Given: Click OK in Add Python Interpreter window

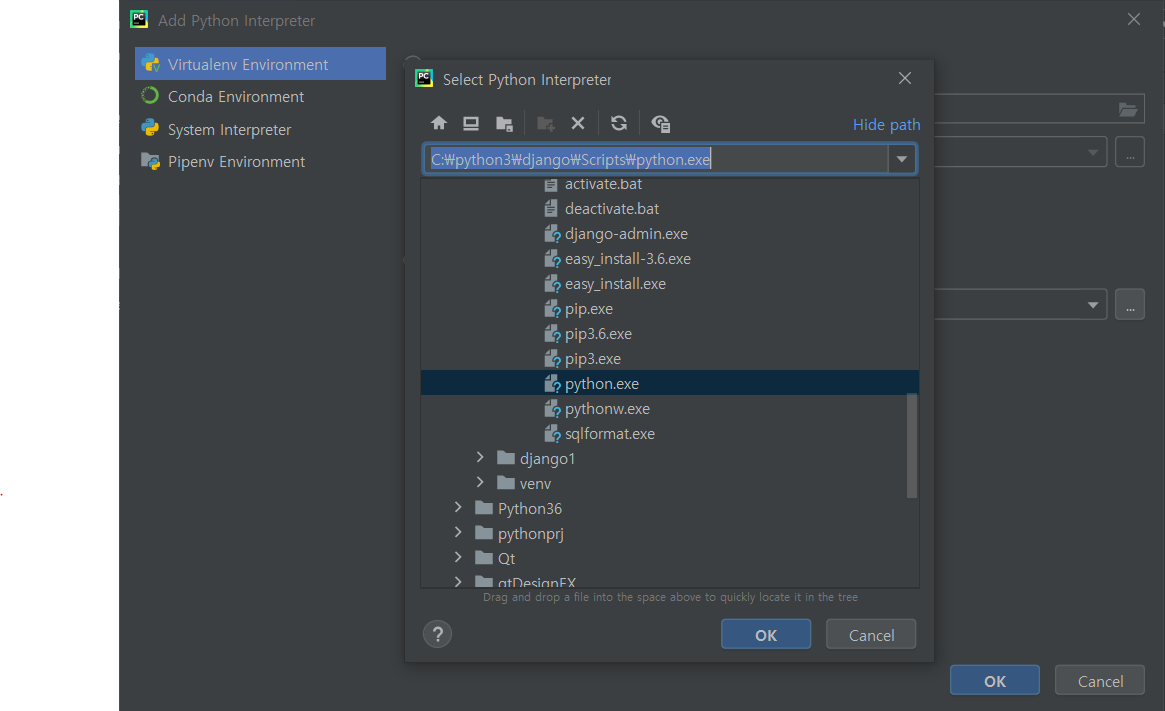Looking at the screenshot, I should coord(995,681).
